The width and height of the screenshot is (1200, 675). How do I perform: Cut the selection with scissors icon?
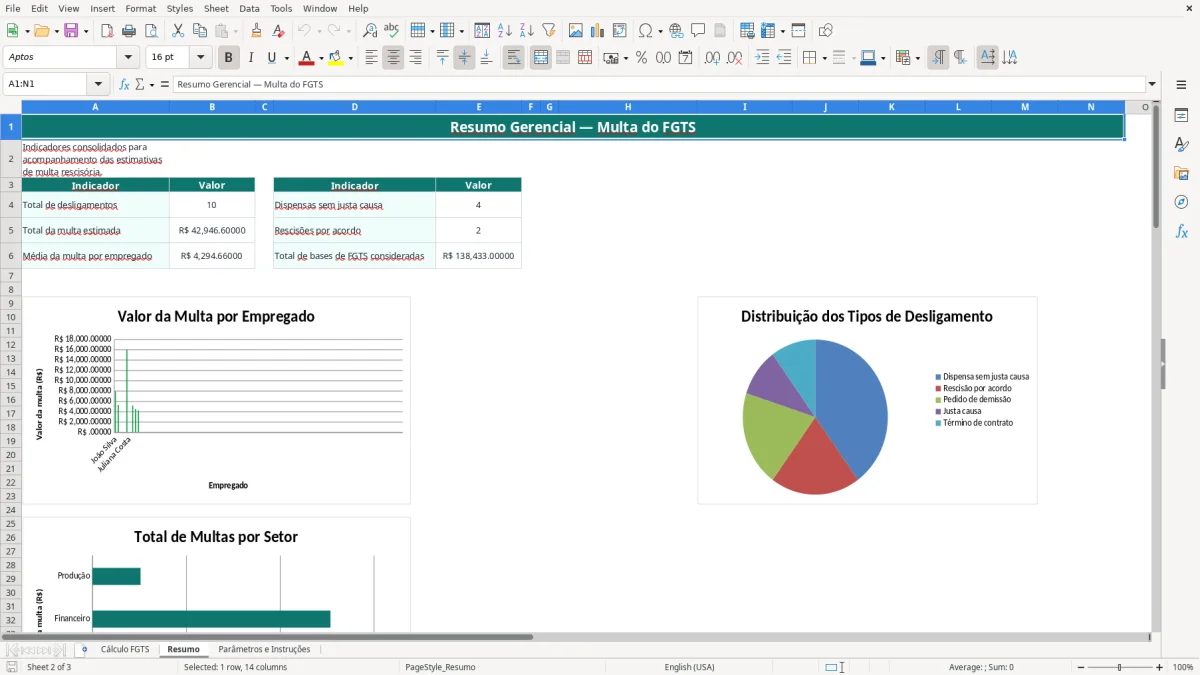click(x=178, y=31)
